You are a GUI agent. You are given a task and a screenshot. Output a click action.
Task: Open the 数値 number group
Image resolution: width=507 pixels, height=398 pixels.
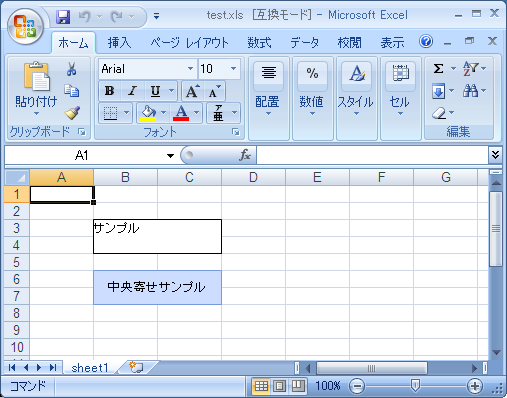click(x=312, y=98)
